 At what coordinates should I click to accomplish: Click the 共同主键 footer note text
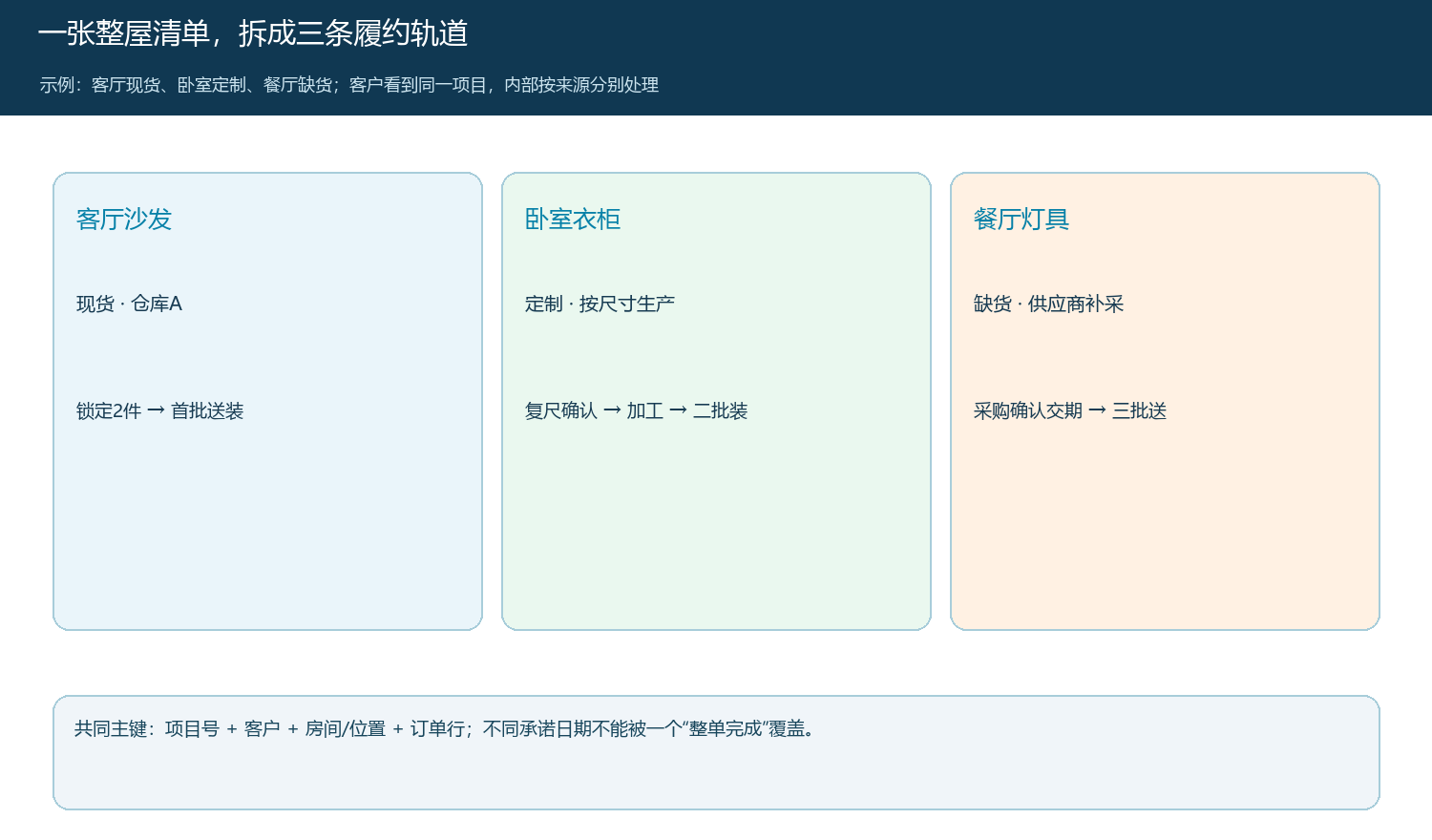(446, 729)
